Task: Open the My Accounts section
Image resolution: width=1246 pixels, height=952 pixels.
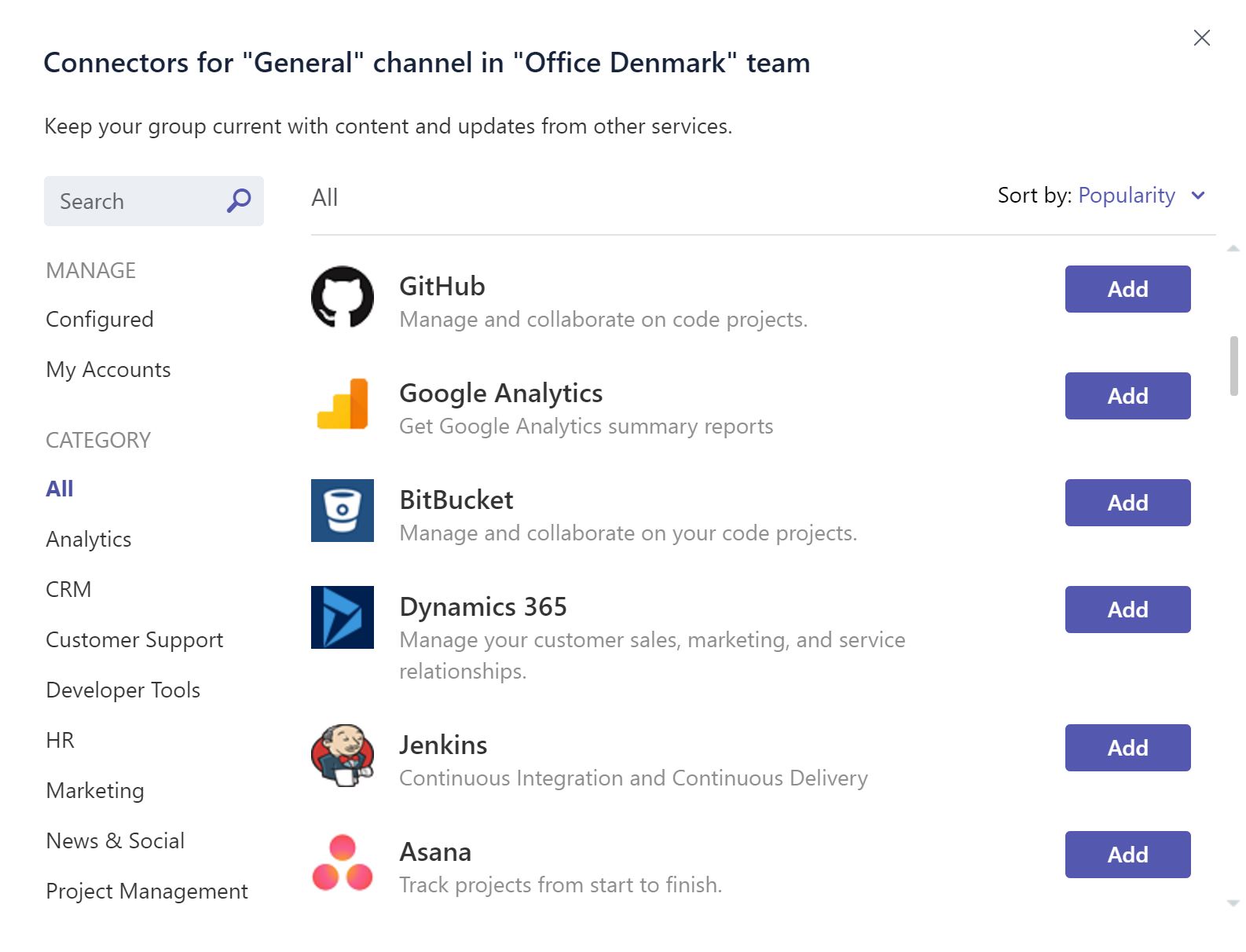Action: [x=108, y=370]
